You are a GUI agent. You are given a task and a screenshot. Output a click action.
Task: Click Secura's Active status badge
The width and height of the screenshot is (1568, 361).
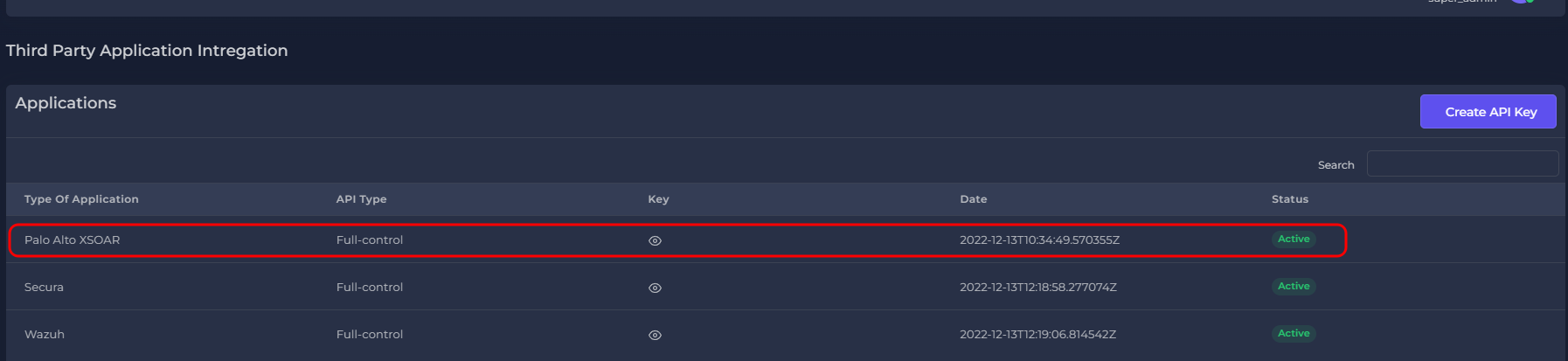click(x=1293, y=287)
